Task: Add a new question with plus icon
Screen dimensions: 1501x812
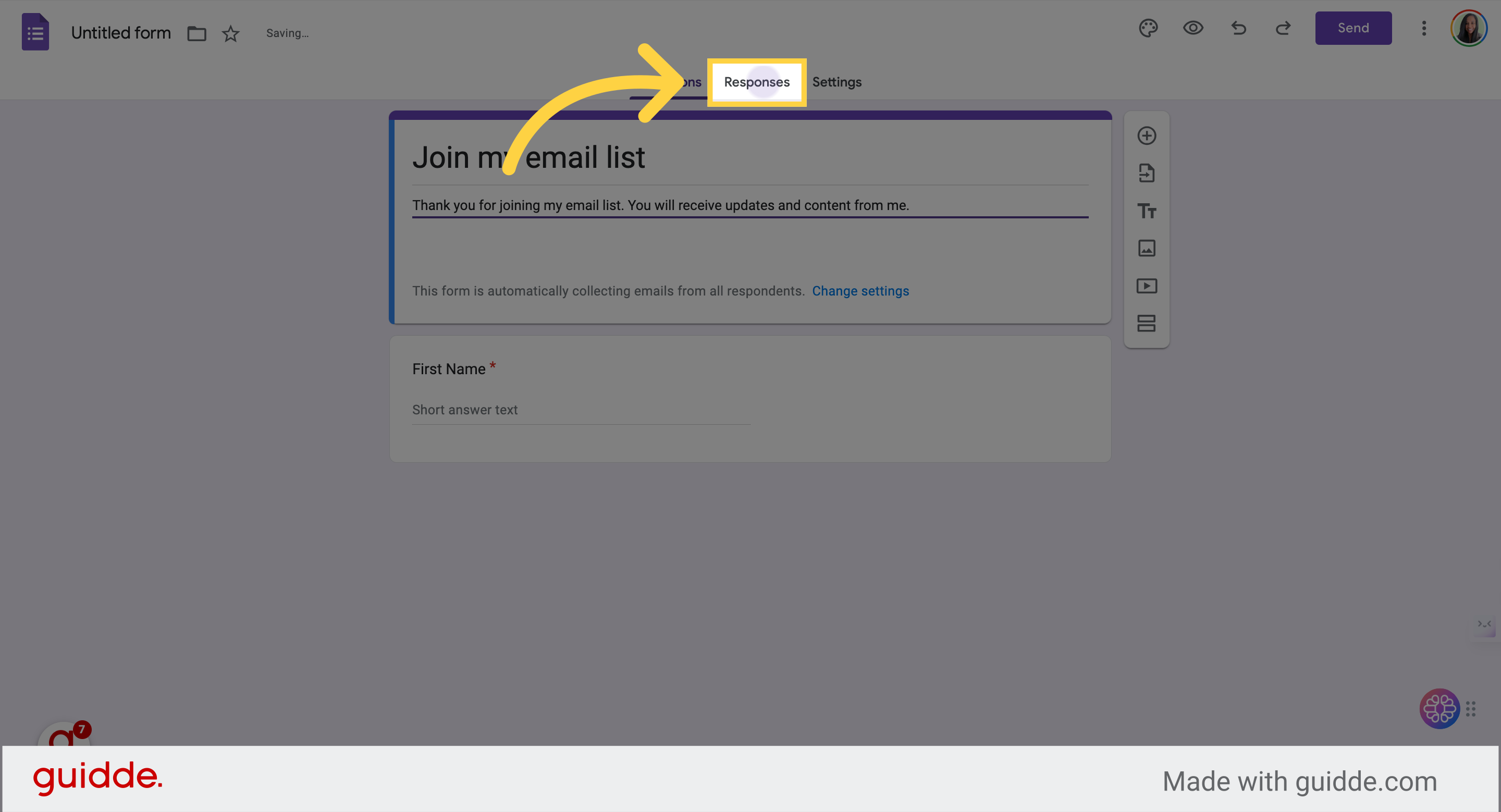Action: click(1146, 136)
